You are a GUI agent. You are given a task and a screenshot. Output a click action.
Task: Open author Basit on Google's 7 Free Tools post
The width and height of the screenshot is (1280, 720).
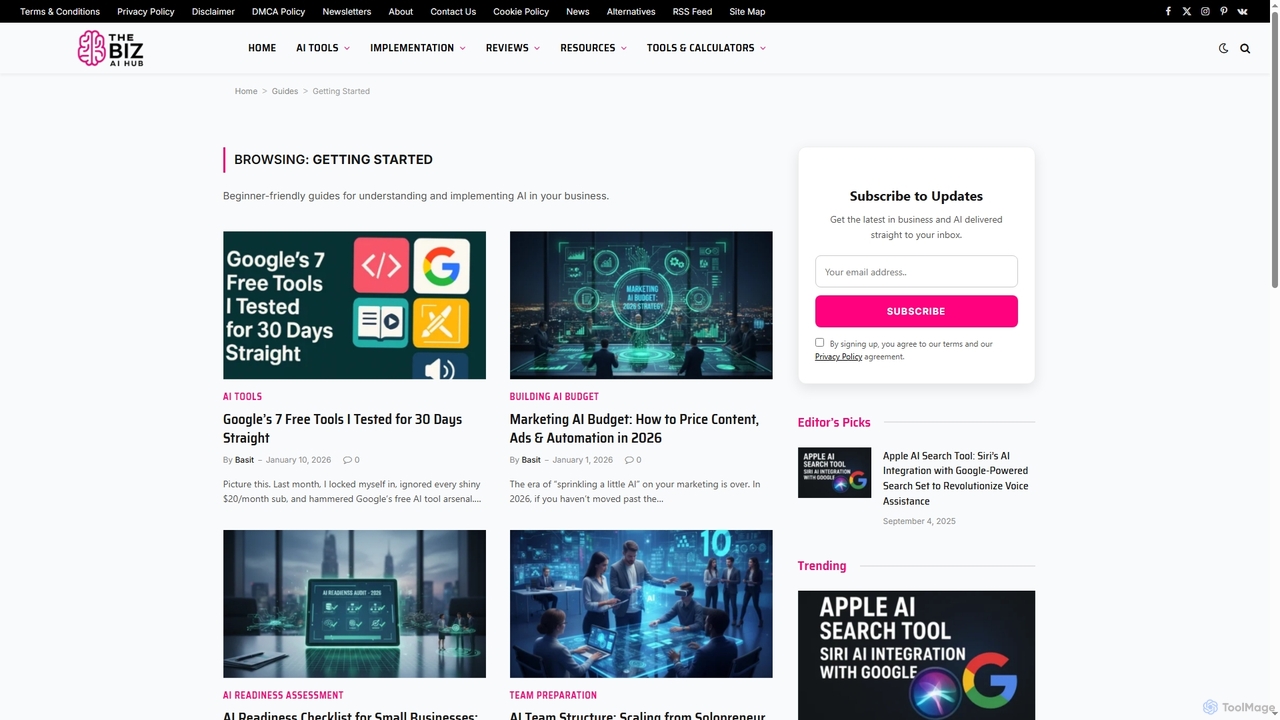pyautogui.click(x=244, y=460)
